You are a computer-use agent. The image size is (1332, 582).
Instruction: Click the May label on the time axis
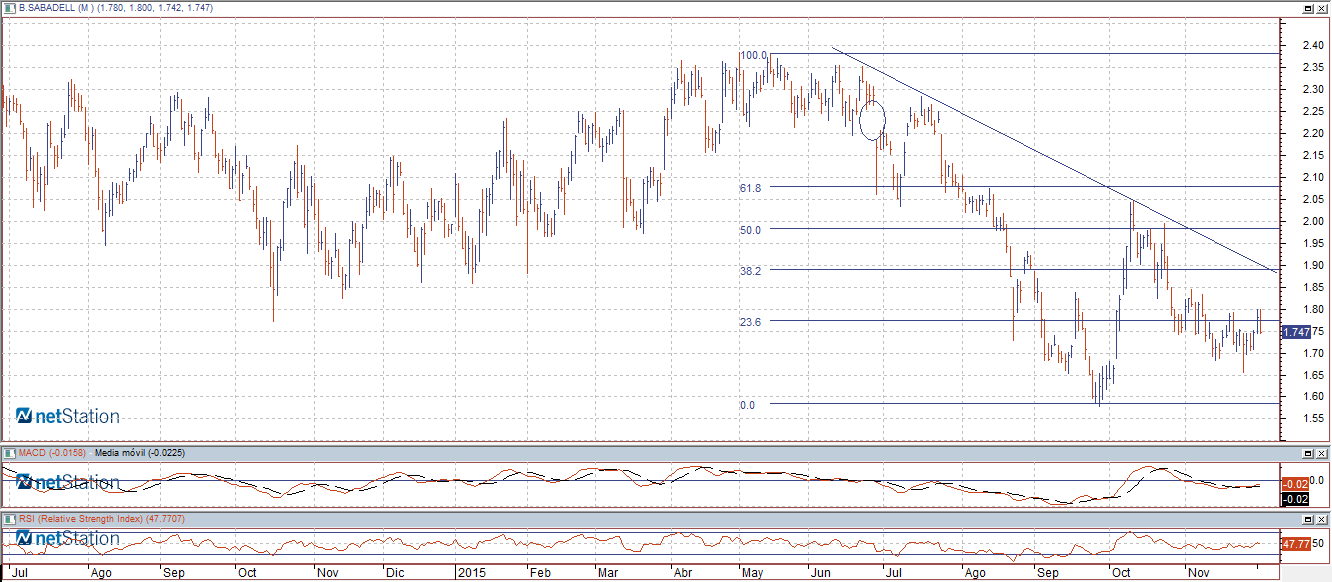click(754, 574)
